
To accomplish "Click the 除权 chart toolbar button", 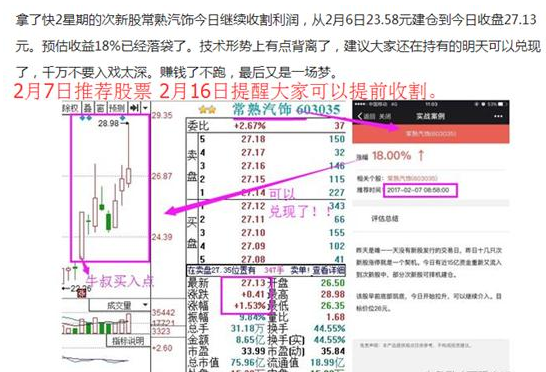I will pos(70,108).
